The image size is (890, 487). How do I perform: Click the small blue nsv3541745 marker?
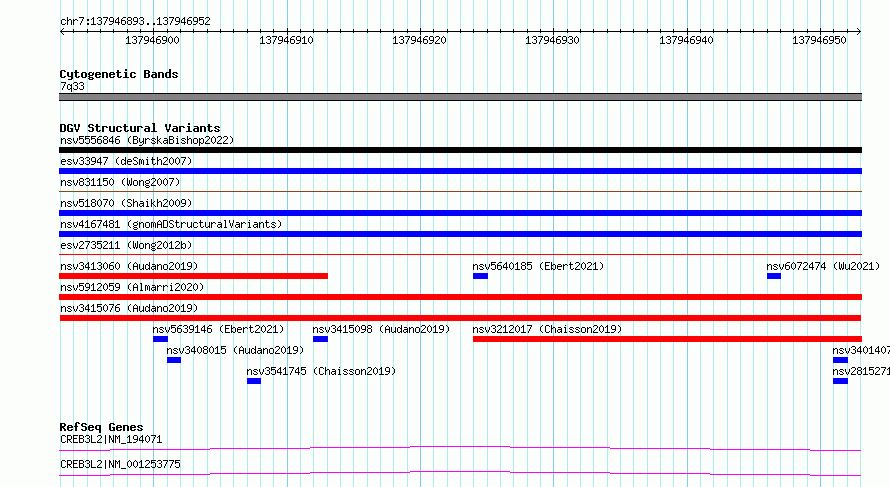tap(254, 381)
